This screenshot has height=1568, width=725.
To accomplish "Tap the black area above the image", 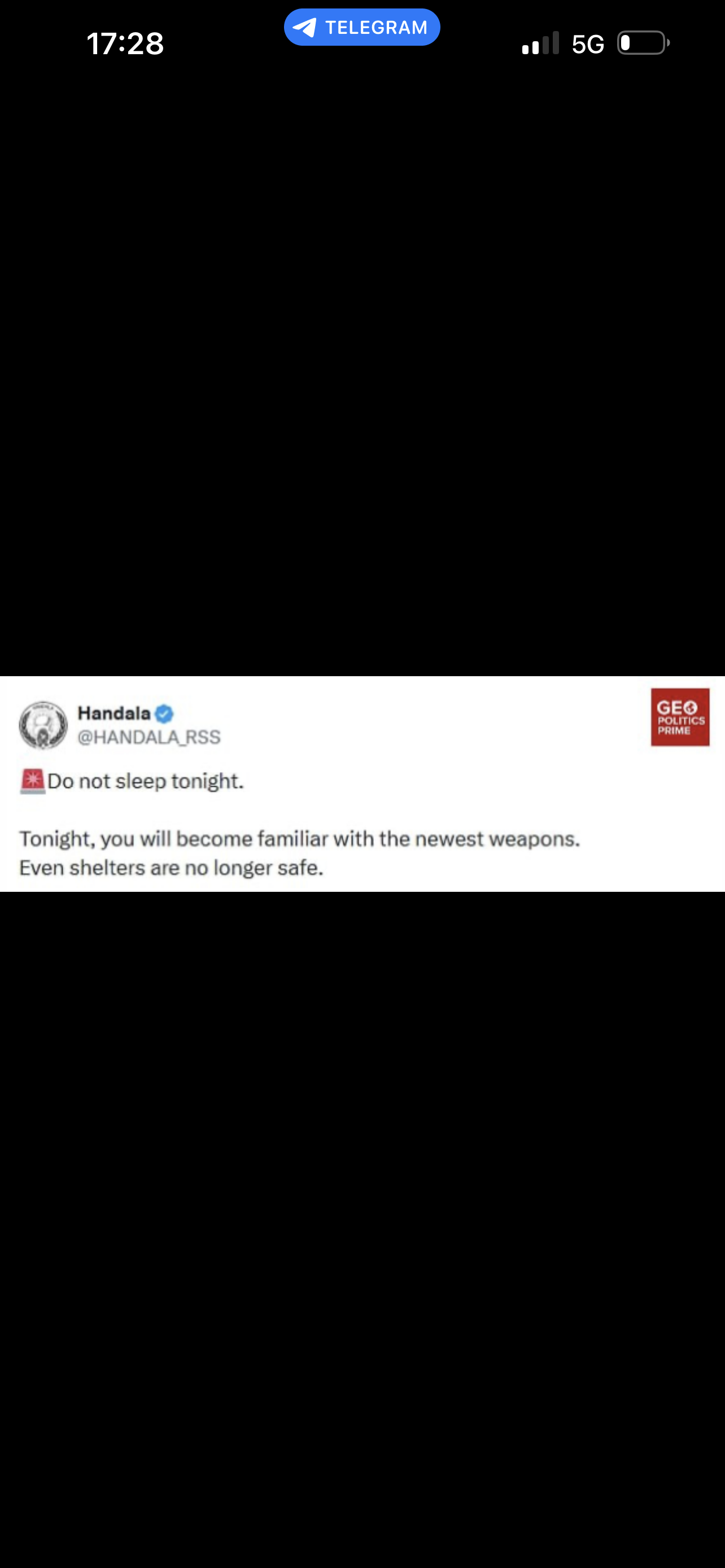I will (x=362, y=365).
